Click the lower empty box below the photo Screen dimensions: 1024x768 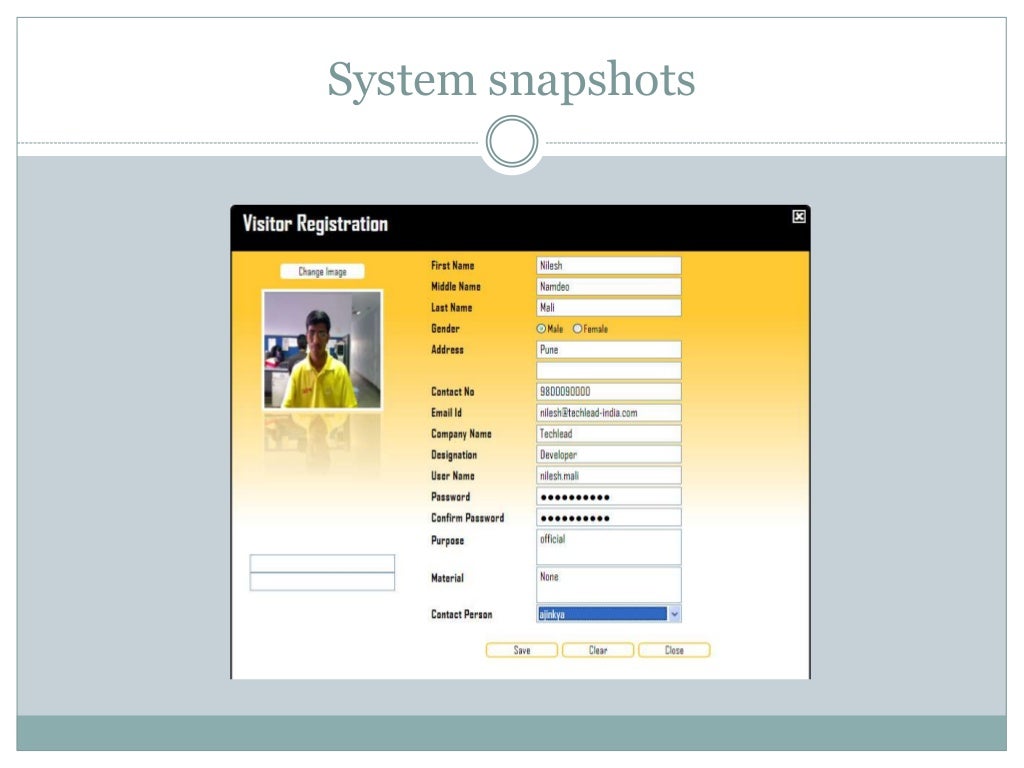point(322,582)
